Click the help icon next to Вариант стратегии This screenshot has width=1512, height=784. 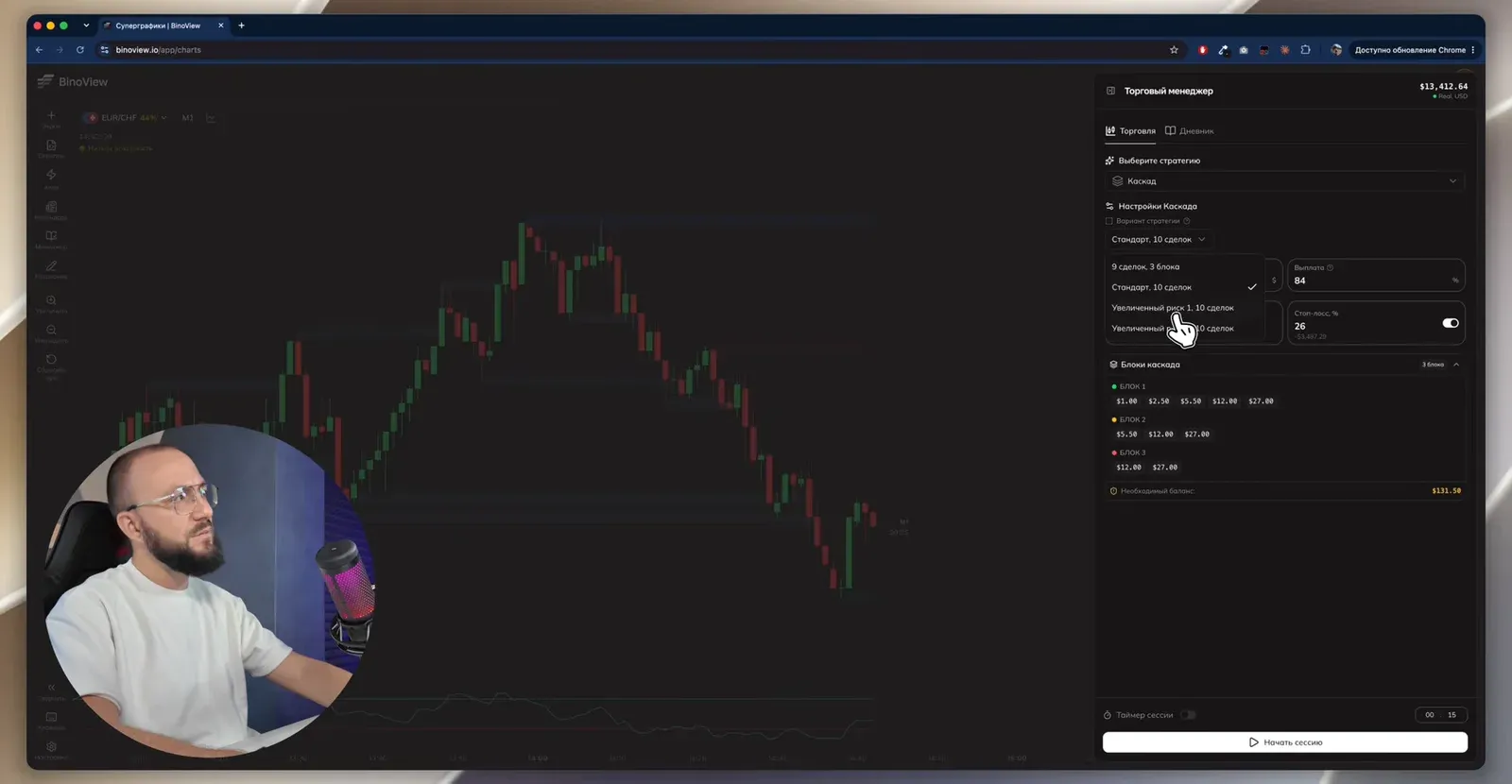1187,221
